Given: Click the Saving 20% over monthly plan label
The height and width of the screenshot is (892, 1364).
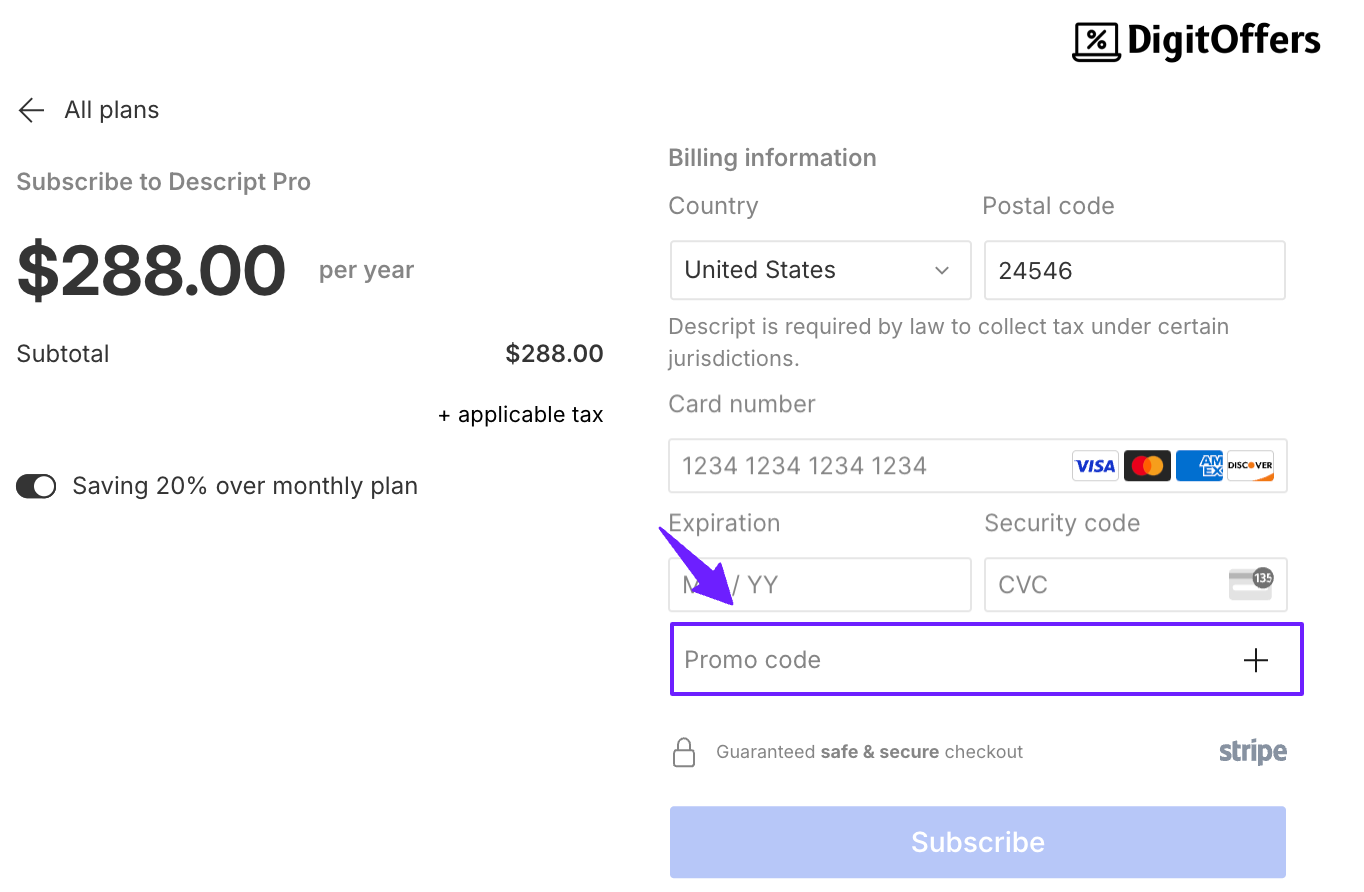Looking at the screenshot, I should (245, 486).
